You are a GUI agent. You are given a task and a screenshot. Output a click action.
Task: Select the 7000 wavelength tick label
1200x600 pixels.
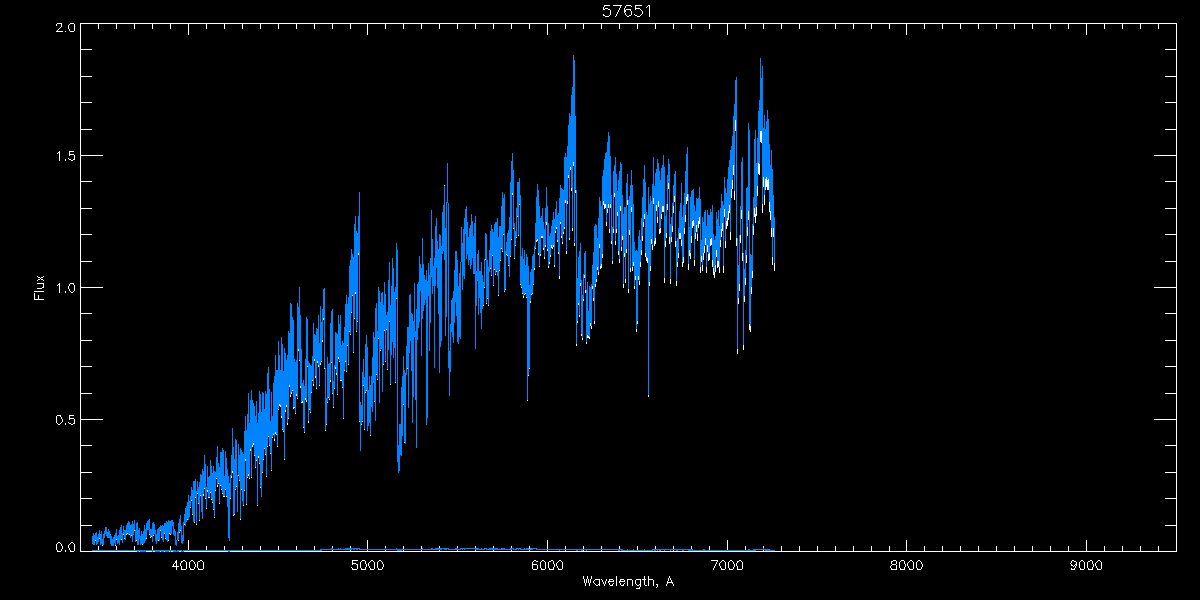(727, 565)
